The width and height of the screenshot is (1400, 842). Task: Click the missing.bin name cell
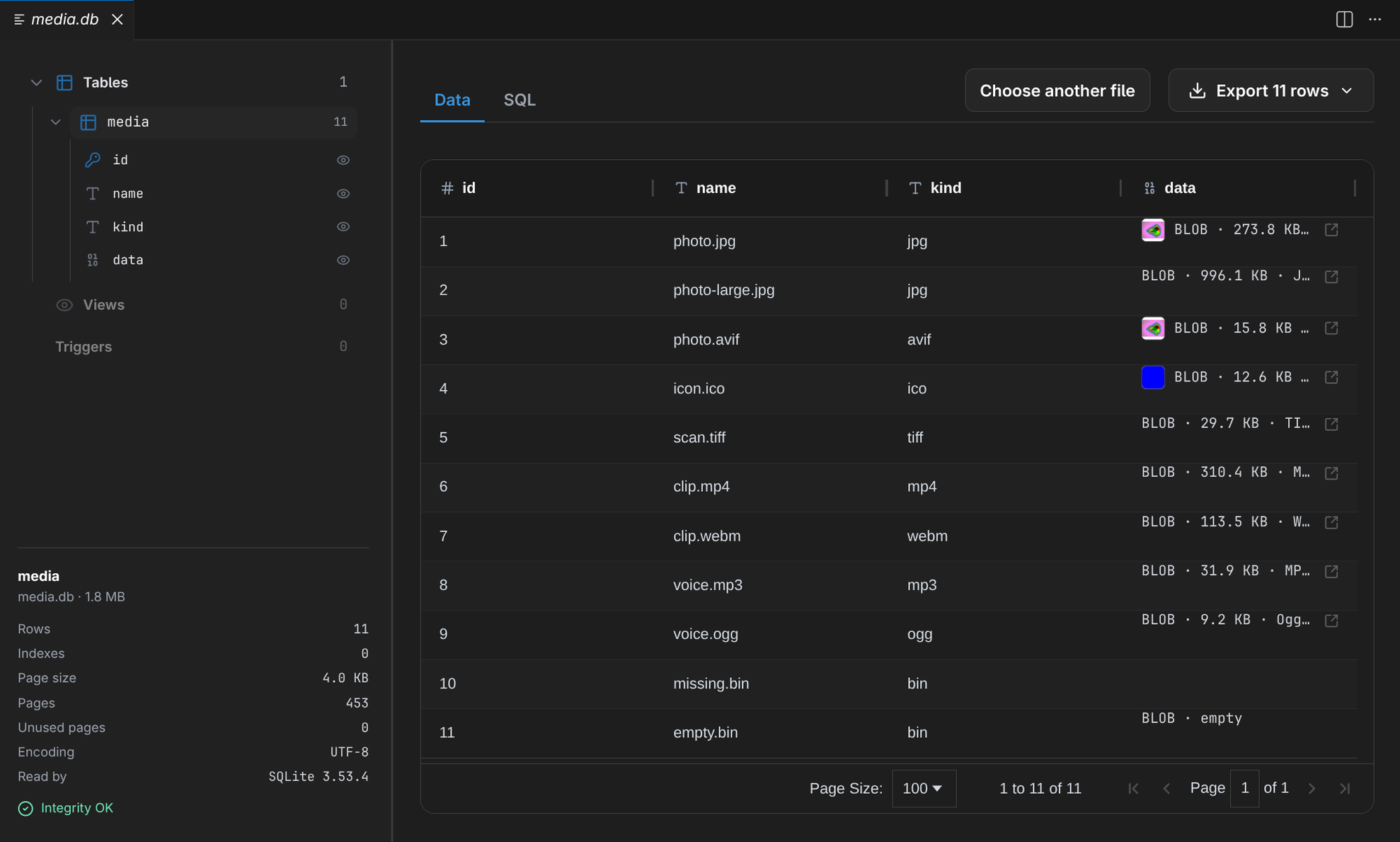click(x=711, y=684)
